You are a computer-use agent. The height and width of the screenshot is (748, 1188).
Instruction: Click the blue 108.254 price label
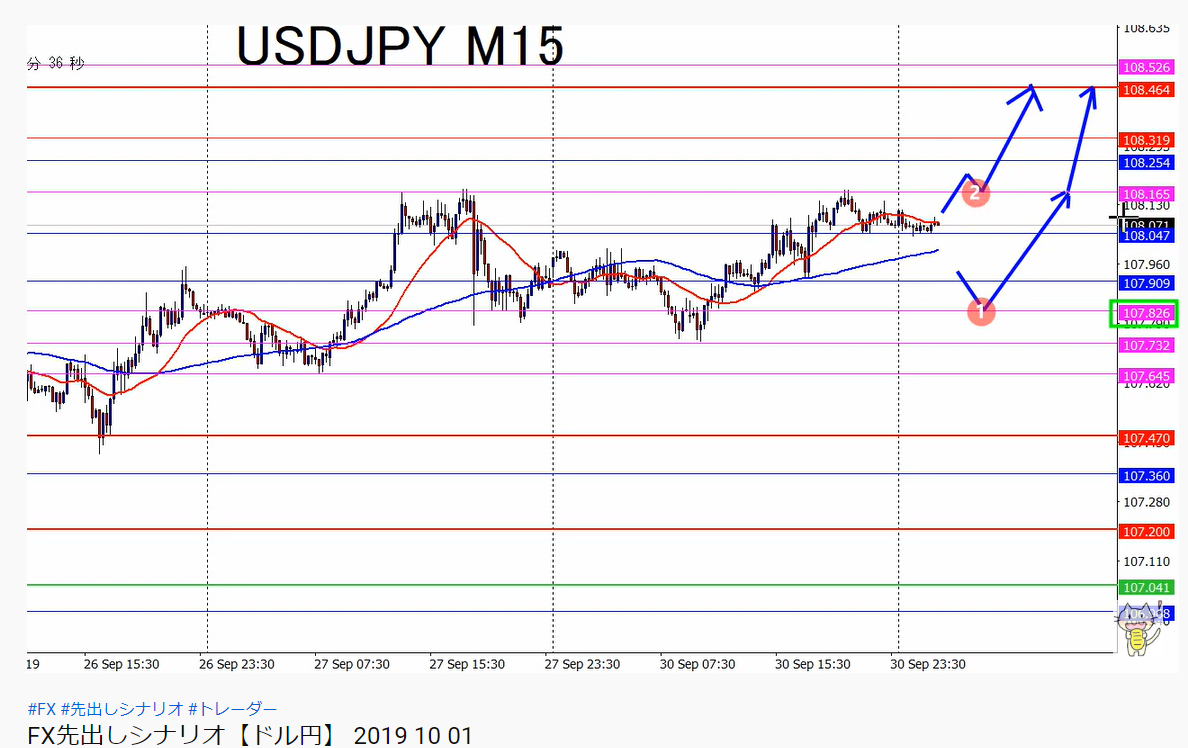point(1146,163)
